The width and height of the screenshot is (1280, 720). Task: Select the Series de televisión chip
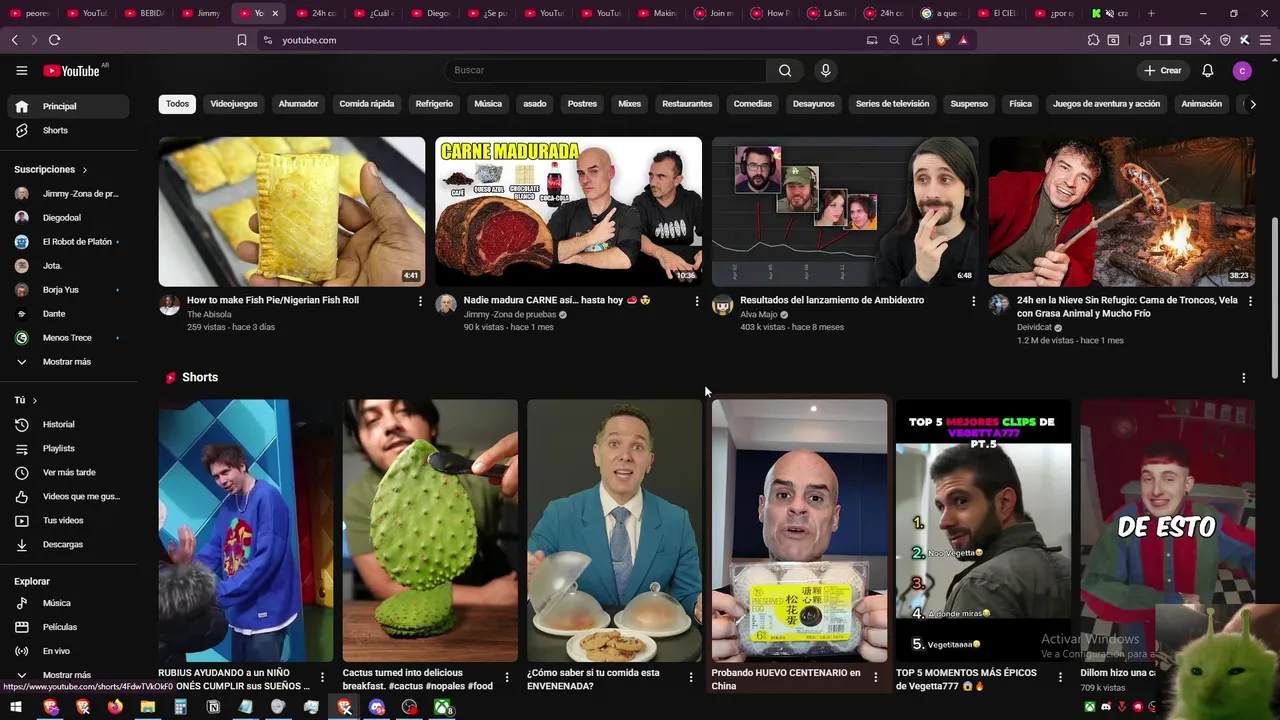pyautogui.click(x=892, y=104)
